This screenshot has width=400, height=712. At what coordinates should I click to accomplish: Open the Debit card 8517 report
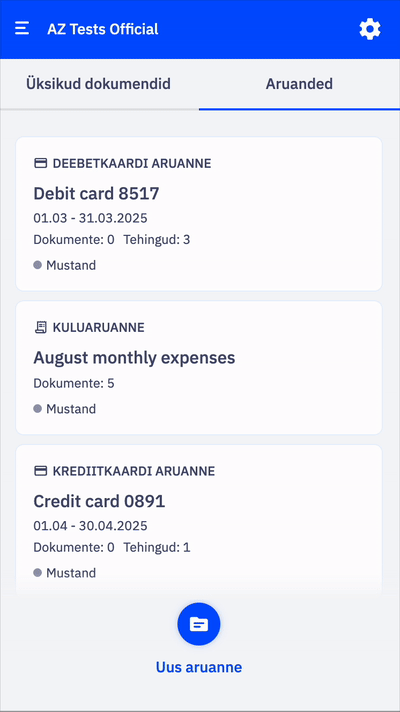coord(199,214)
